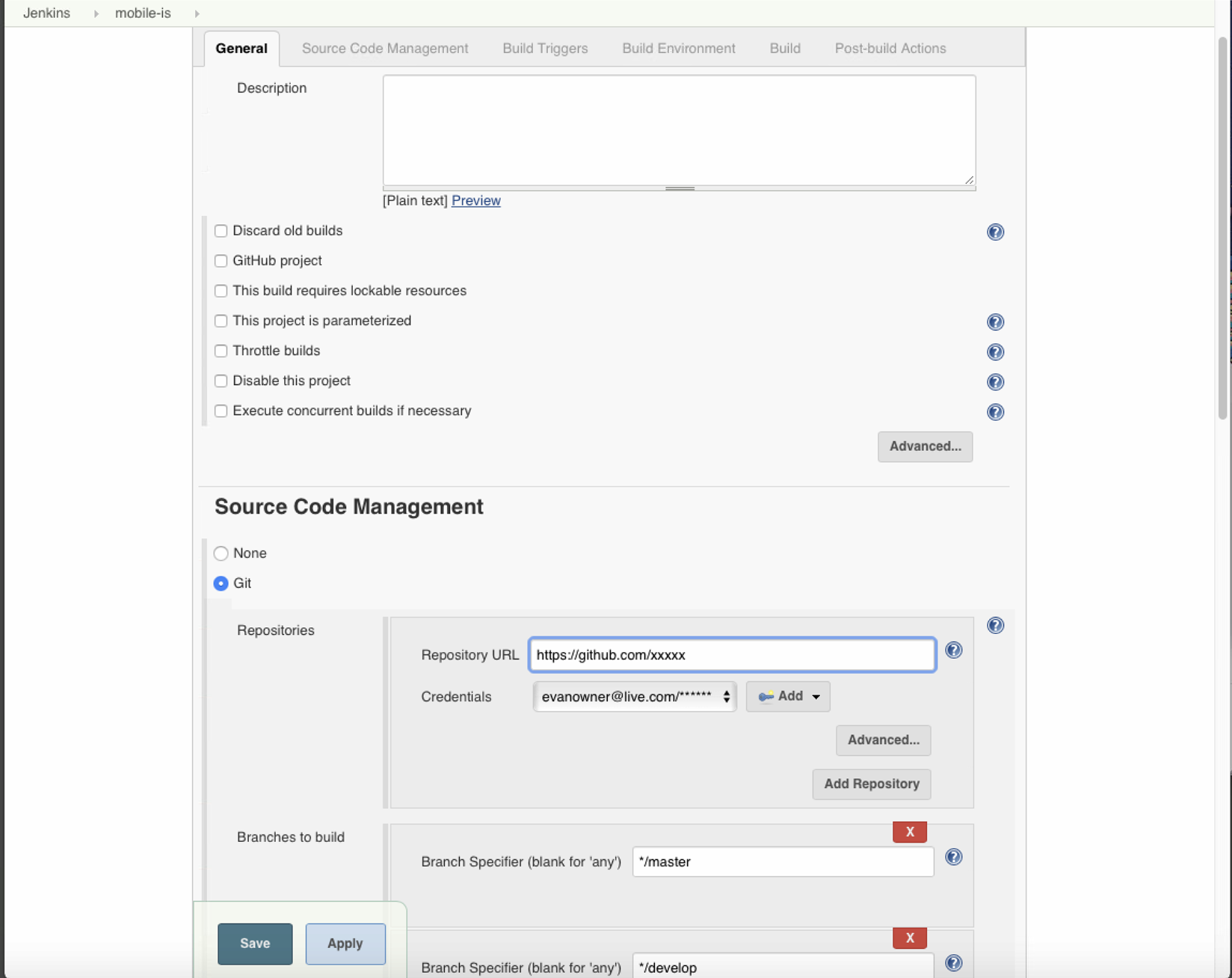Tick This project is parameterized

pos(221,321)
